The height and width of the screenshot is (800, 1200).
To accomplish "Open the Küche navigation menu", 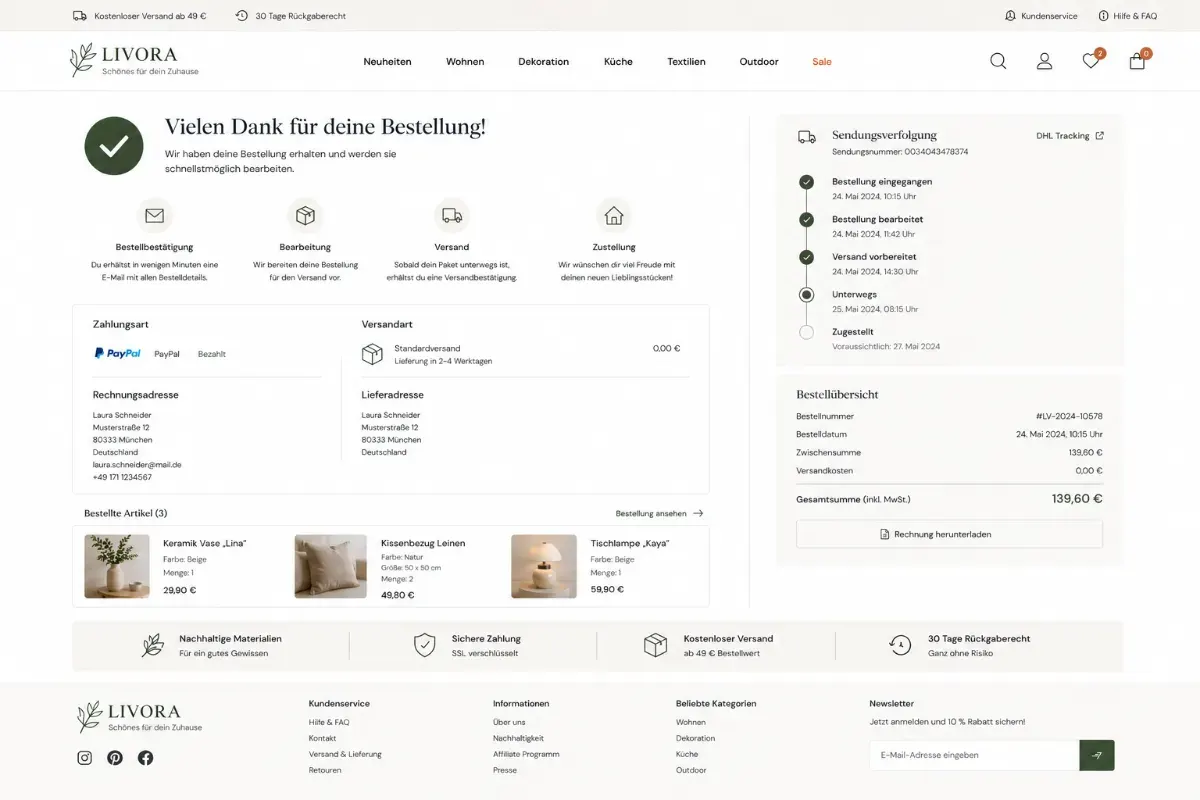I will (618, 62).
